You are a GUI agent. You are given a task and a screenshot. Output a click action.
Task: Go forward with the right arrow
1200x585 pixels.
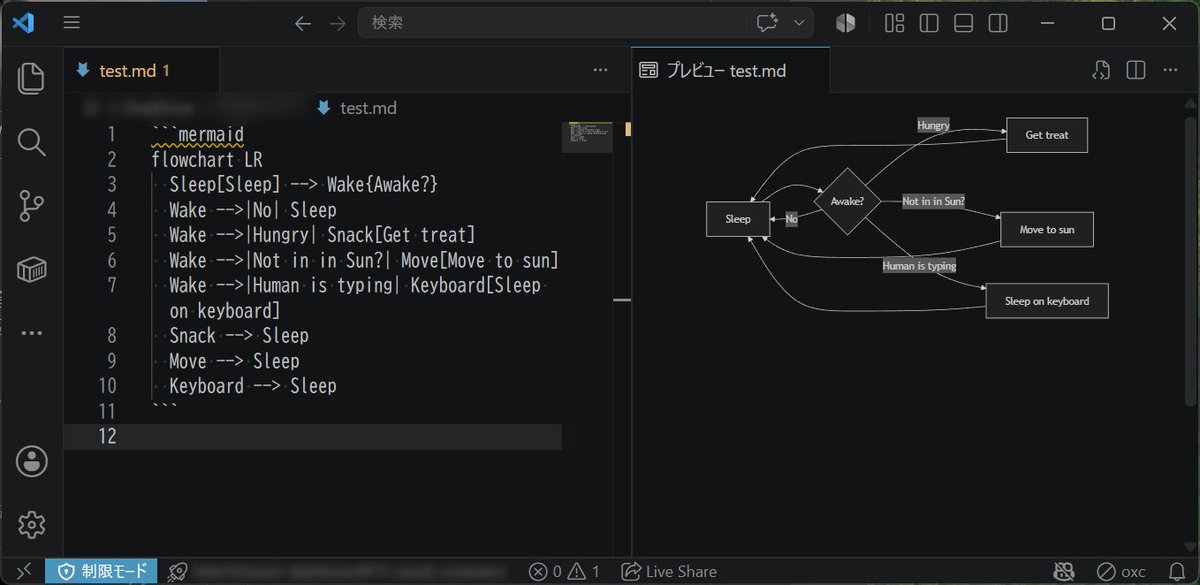[x=338, y=23]
